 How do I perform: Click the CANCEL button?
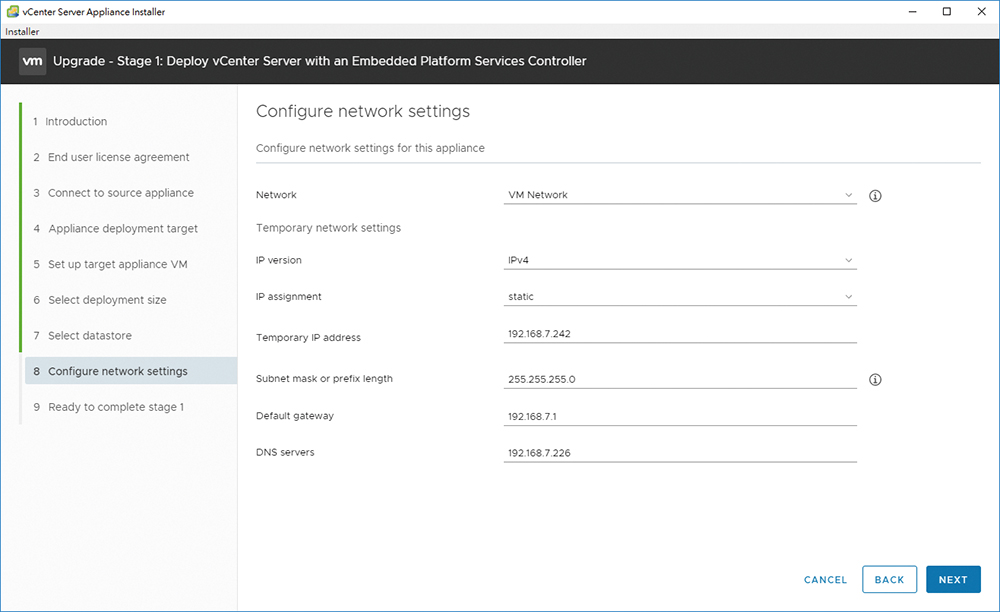click(825, 579)
